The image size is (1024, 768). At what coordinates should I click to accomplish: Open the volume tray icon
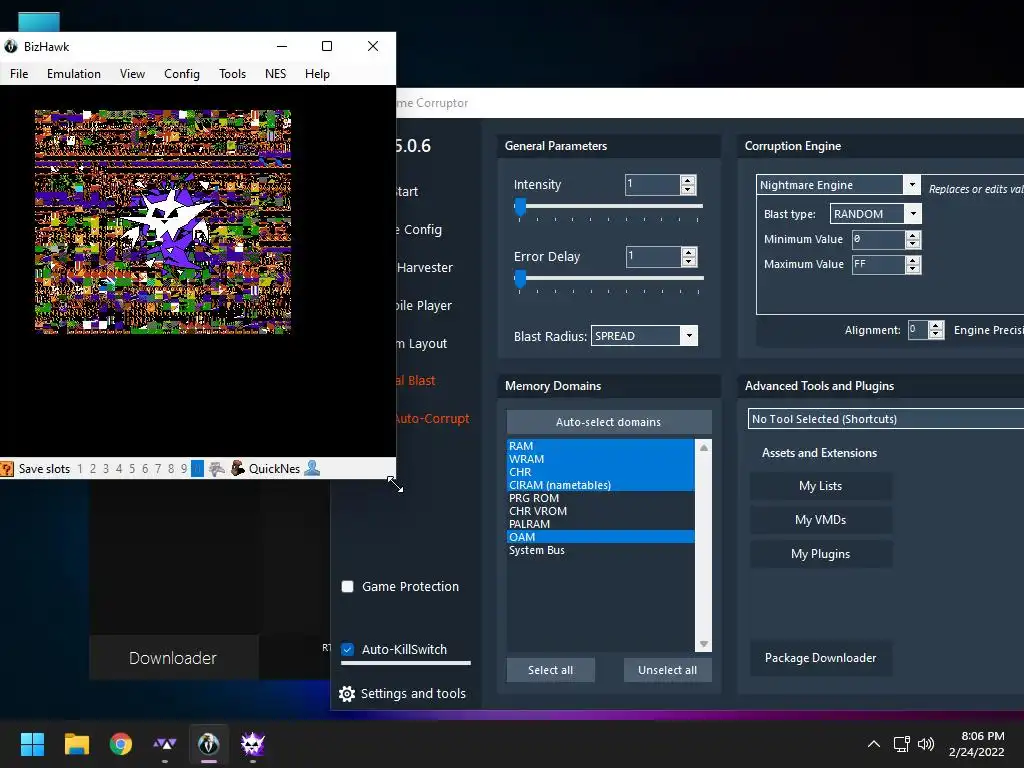(926, 744)
